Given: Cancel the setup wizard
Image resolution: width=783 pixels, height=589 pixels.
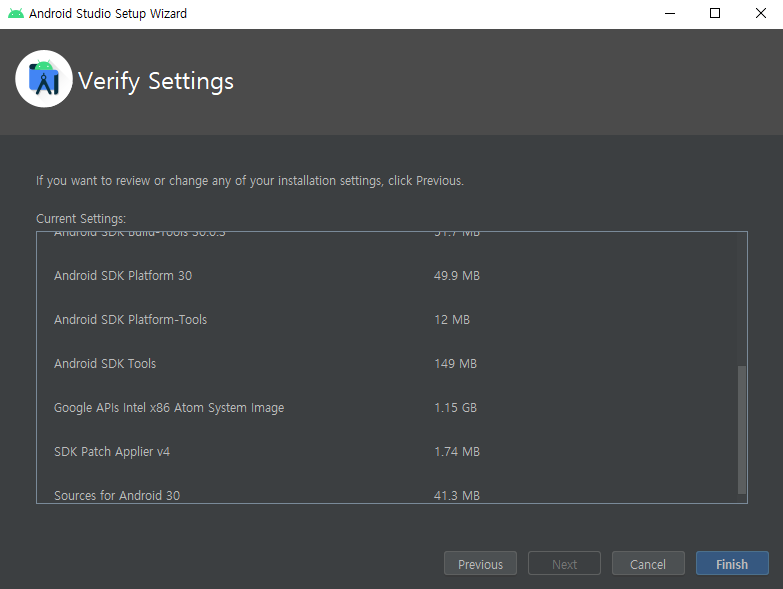Looking at the screenshot, I should coord(648,564).
